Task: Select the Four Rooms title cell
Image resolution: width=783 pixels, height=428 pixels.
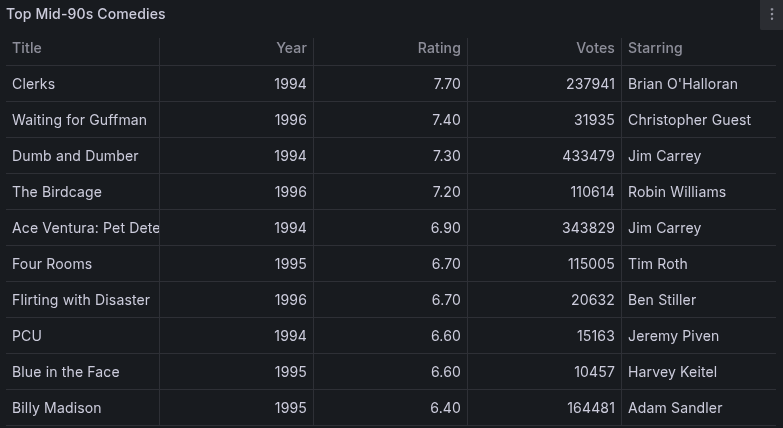Action: coord(82,264)
